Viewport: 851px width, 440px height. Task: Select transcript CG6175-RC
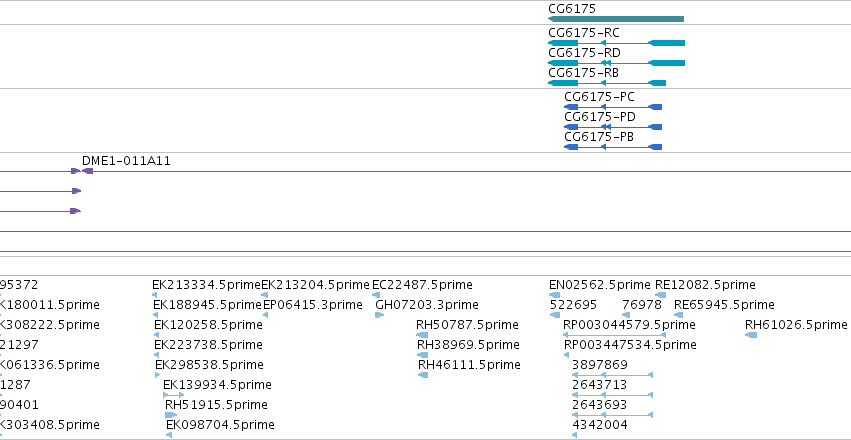click(617, 43)
